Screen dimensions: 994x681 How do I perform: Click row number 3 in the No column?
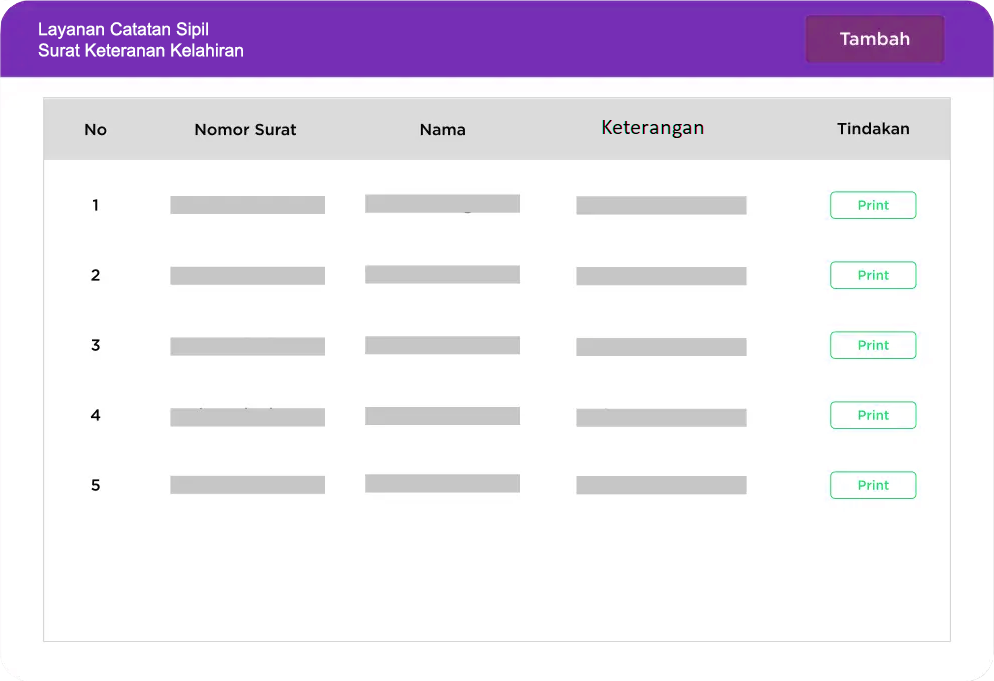click(x=96, y=345)
